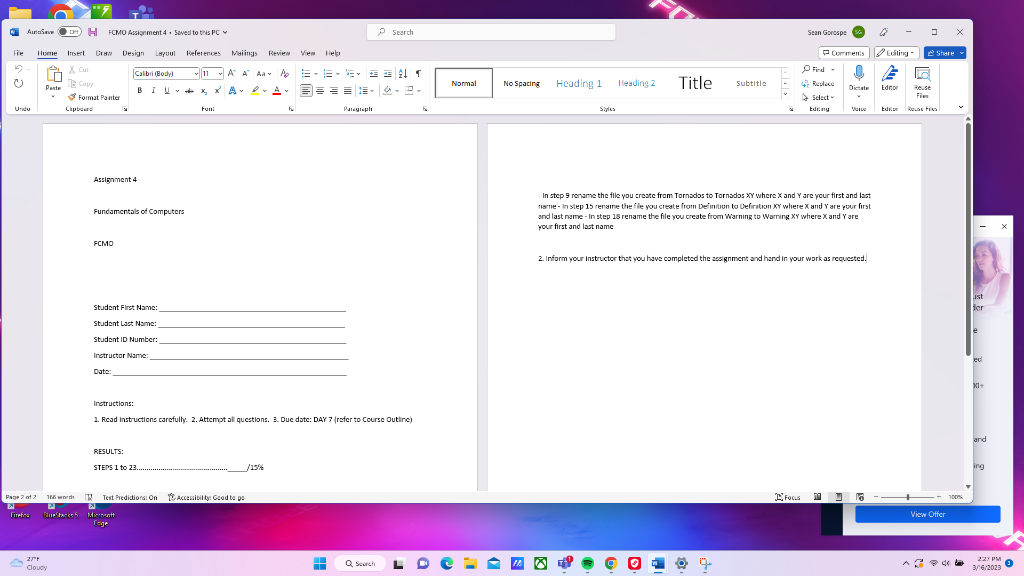Viewport: 1024px width, 576px height.
Task: Apply subscript formatting
Action: (x=203, y=91)
